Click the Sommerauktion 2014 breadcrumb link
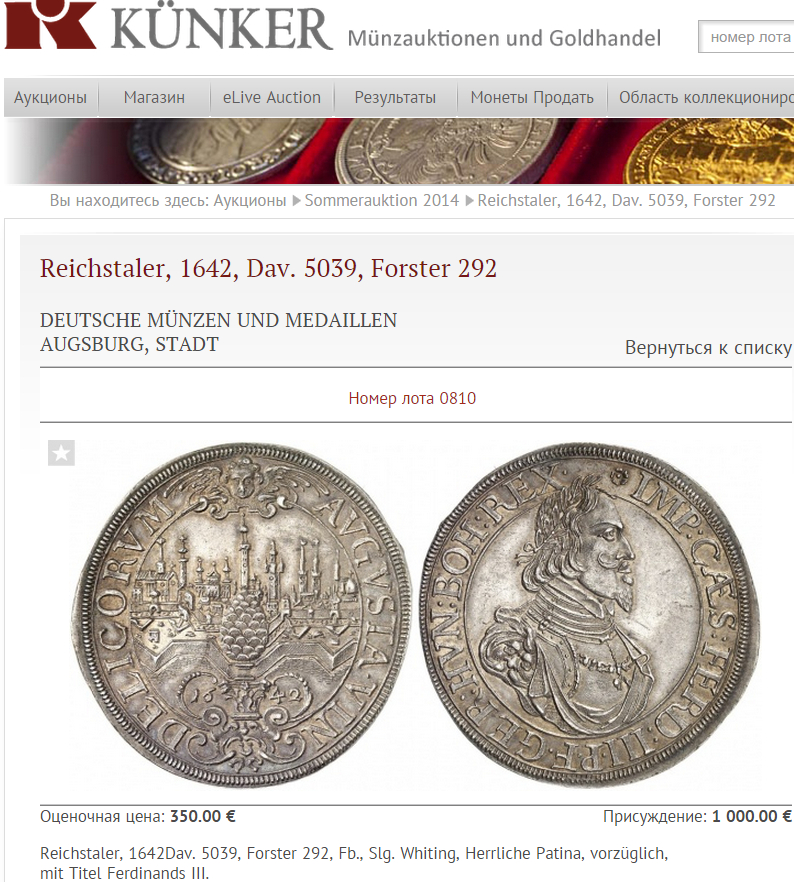 pyautogui.click(x=382, y=200)
